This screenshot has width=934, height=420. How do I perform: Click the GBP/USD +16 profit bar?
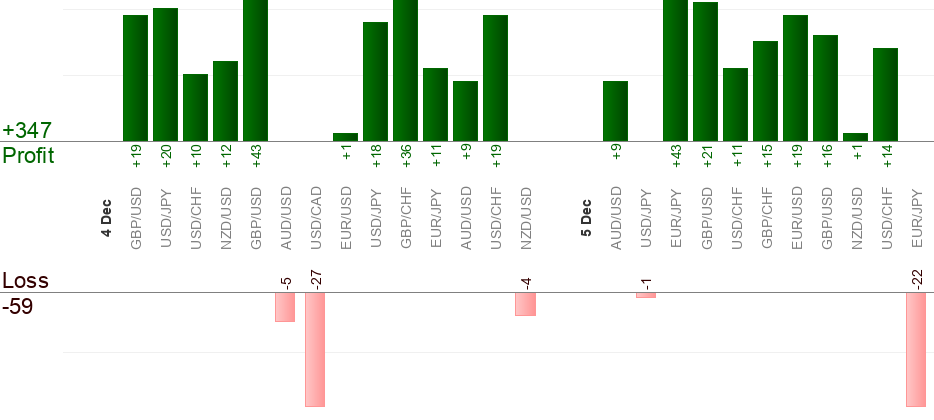(825, 88)
